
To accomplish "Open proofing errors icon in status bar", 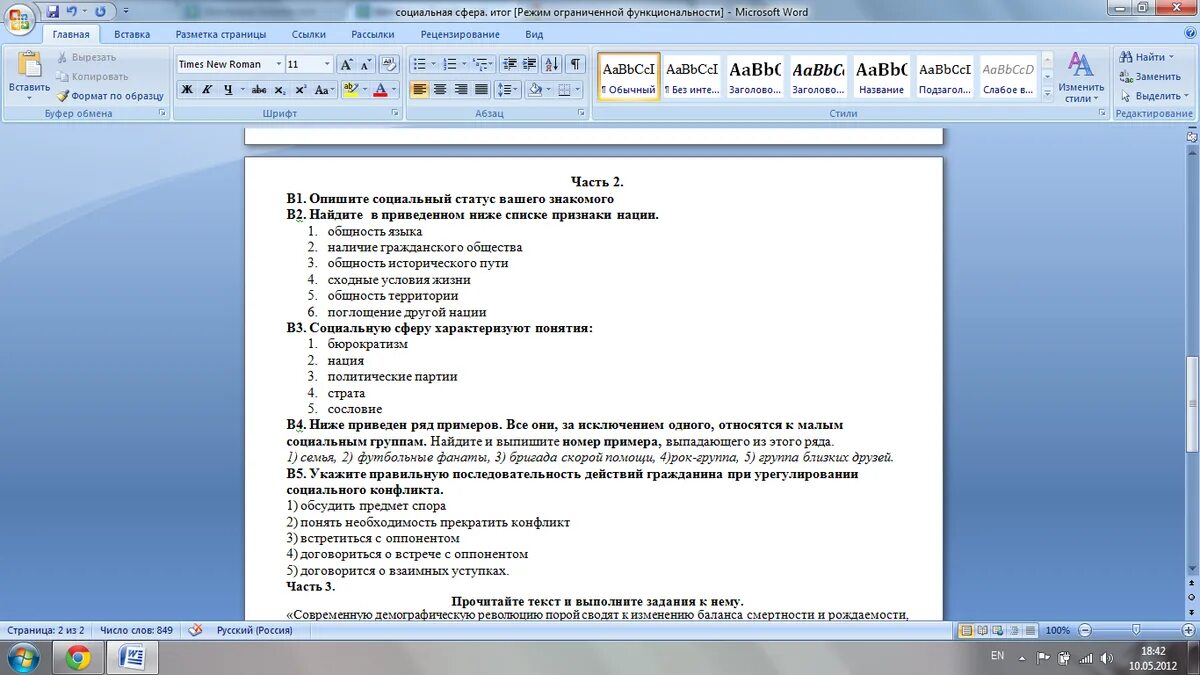I will point(196,630).
